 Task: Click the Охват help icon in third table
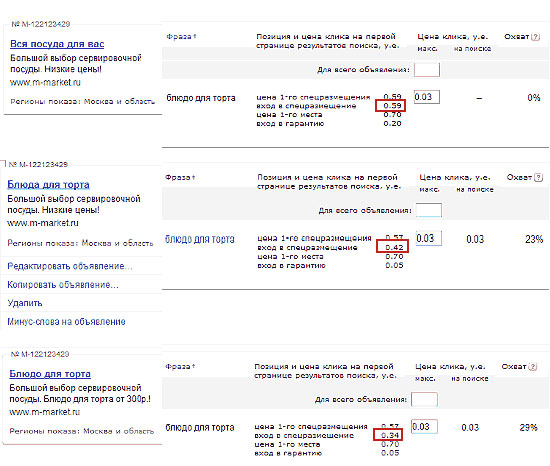coord(533,366)
